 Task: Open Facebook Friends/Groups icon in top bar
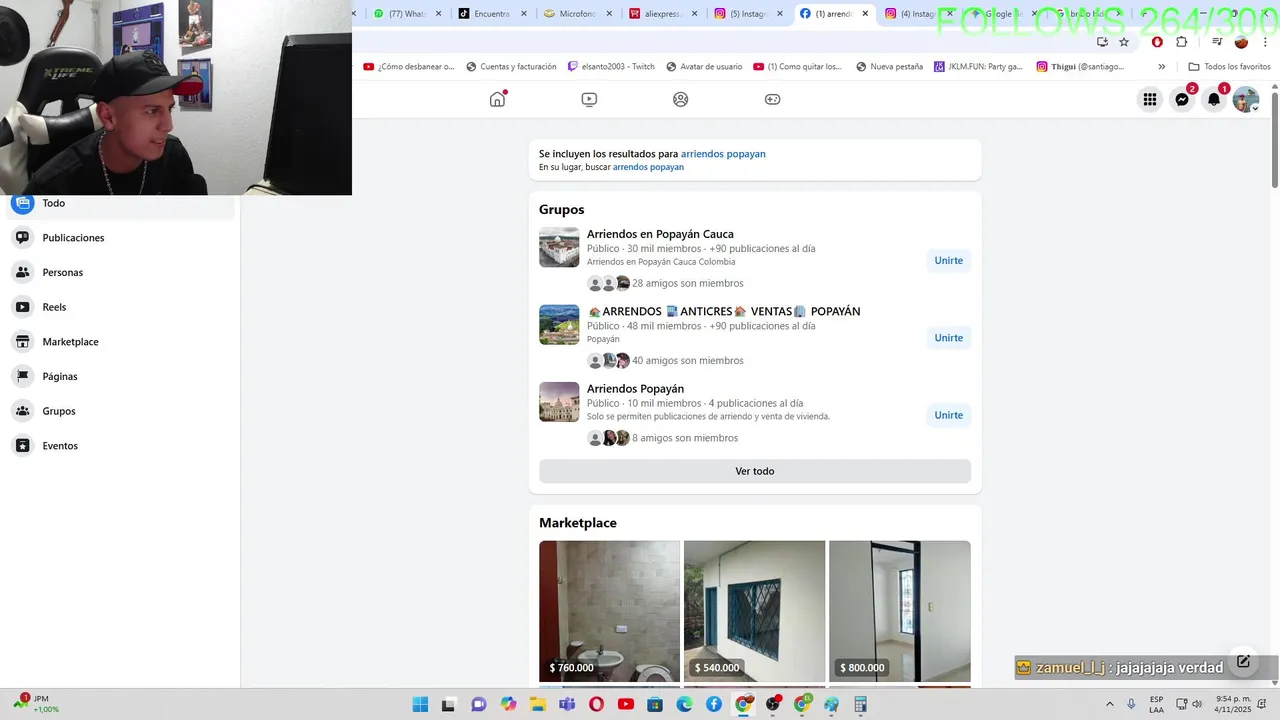pos(681,99)
